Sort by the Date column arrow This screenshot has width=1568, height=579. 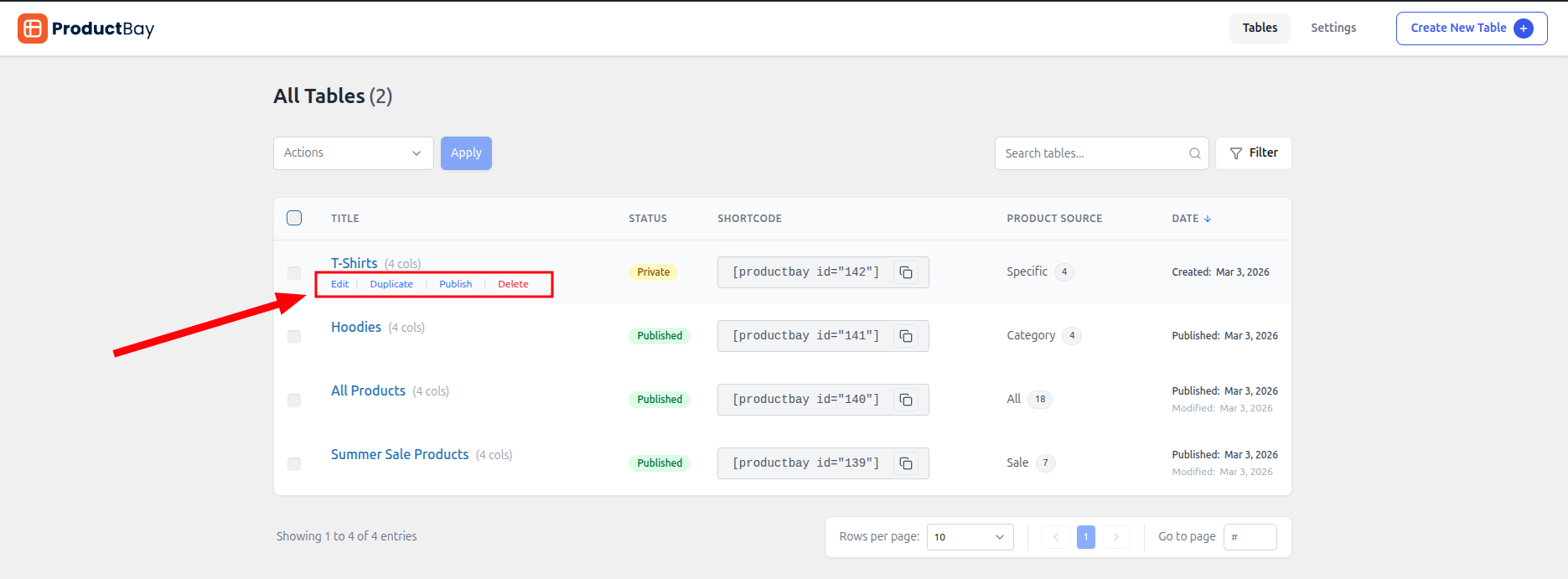click(1208, 219)
